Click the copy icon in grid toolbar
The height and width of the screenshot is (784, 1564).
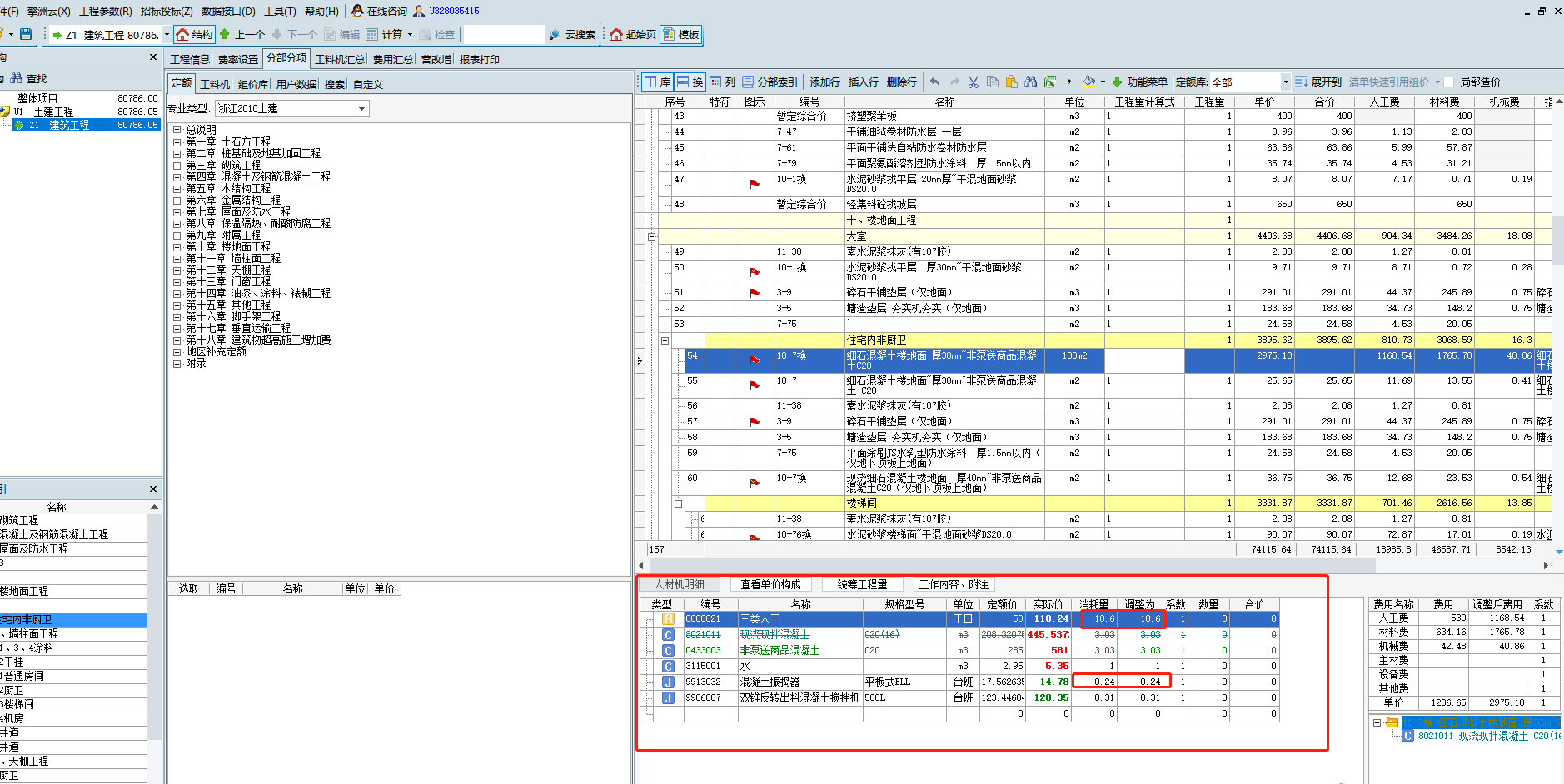click(x=993, y=82)
